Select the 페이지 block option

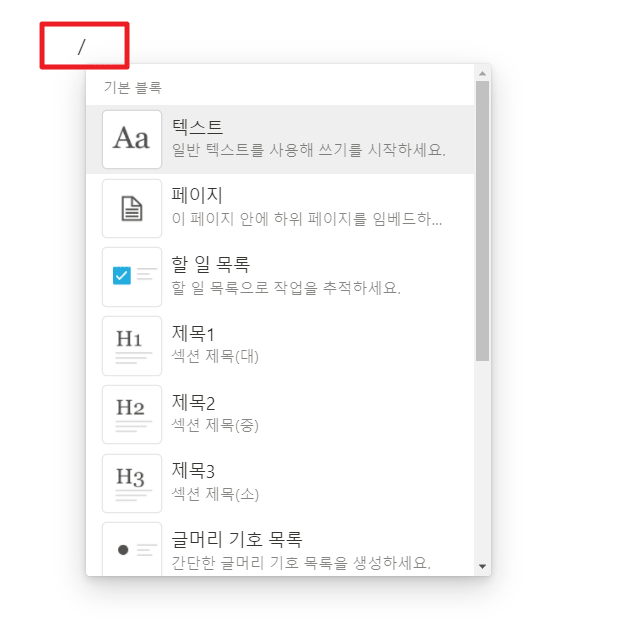pyautogui.click(x=280, y=208)
